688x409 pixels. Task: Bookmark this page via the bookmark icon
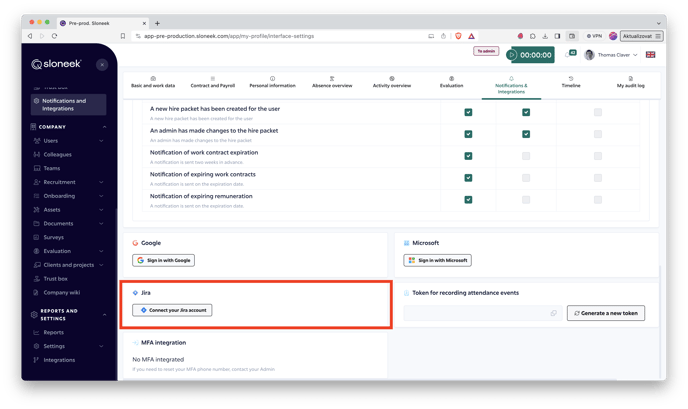tap(123, 36)
